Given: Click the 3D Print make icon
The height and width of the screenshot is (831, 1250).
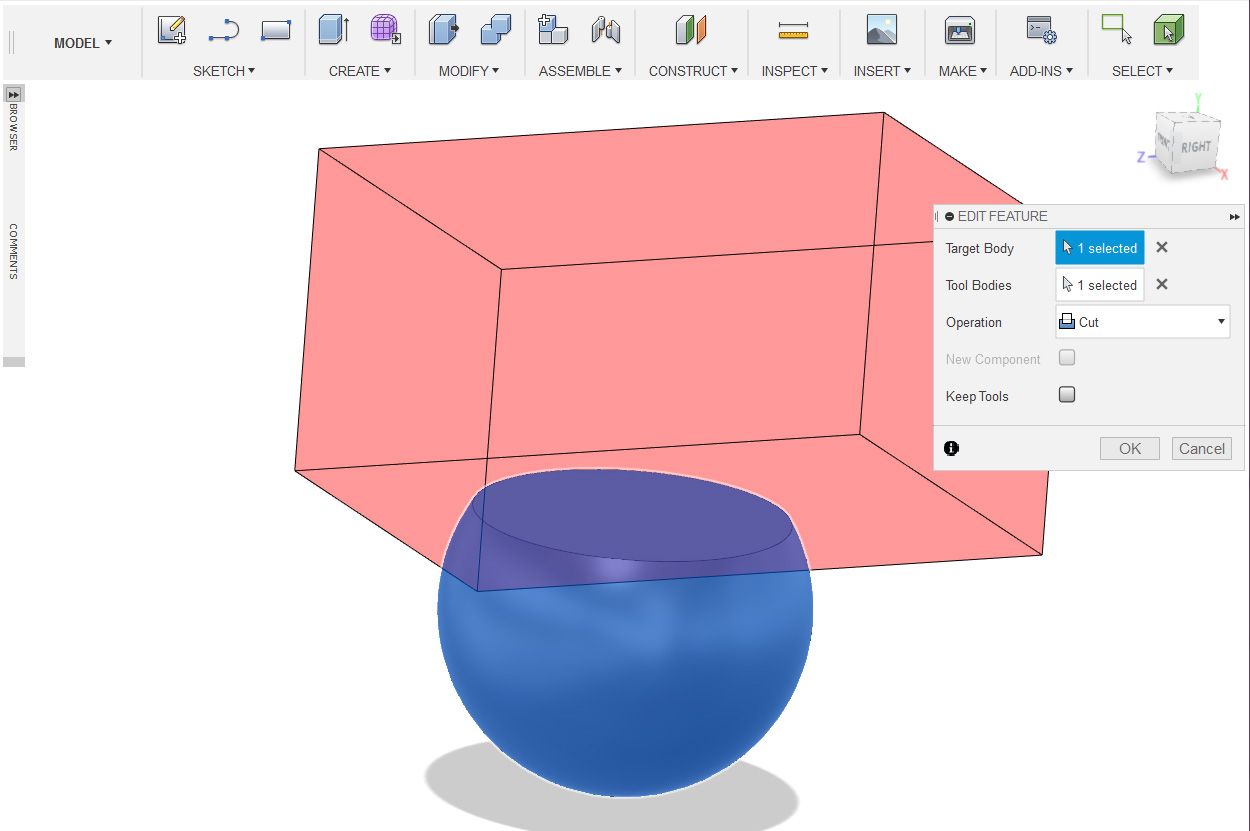Looking at the screenshot, I should tap(960, 30).
